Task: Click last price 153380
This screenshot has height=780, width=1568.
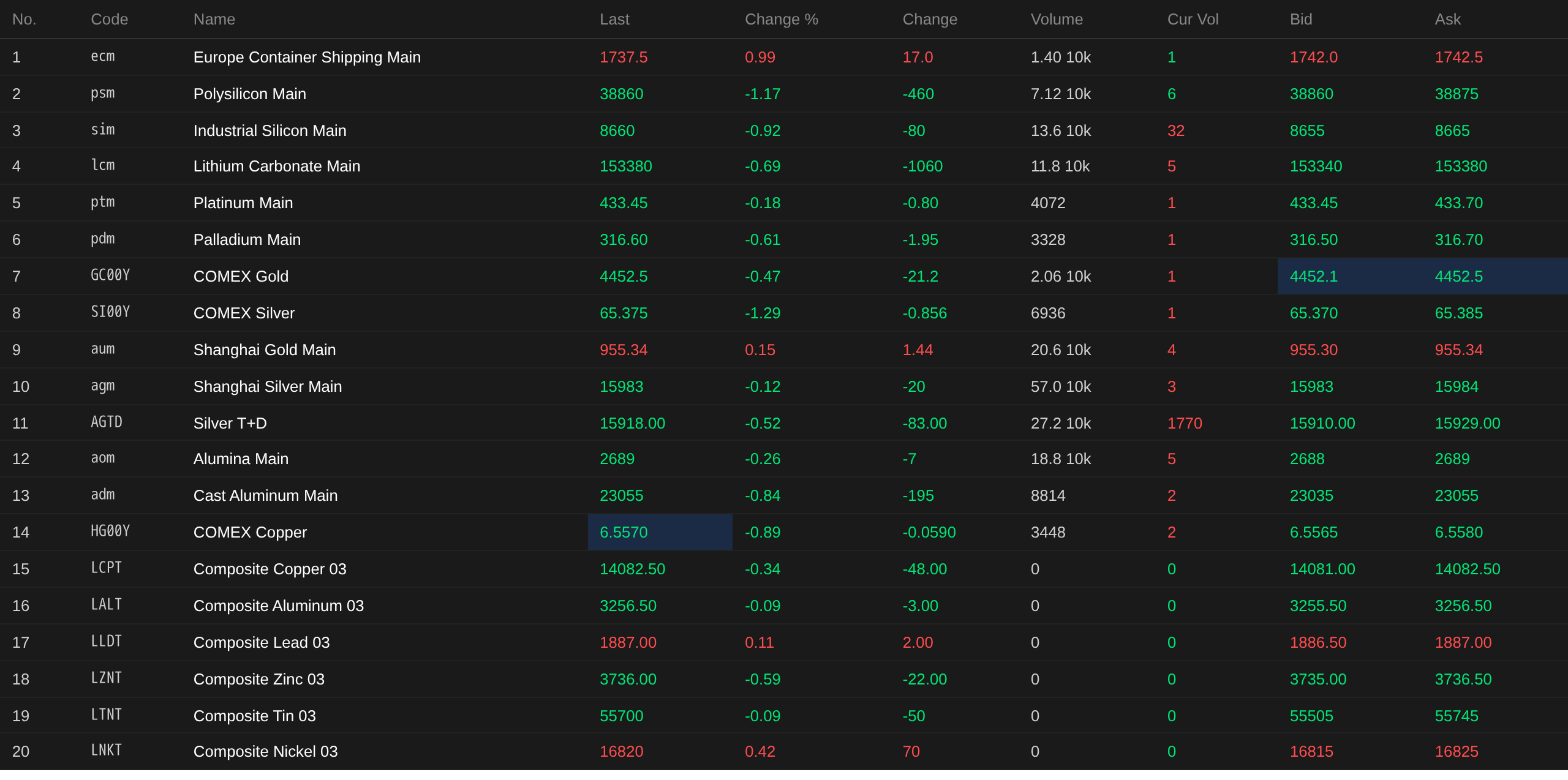Action: pyautogui.click(x=626, y=166)
